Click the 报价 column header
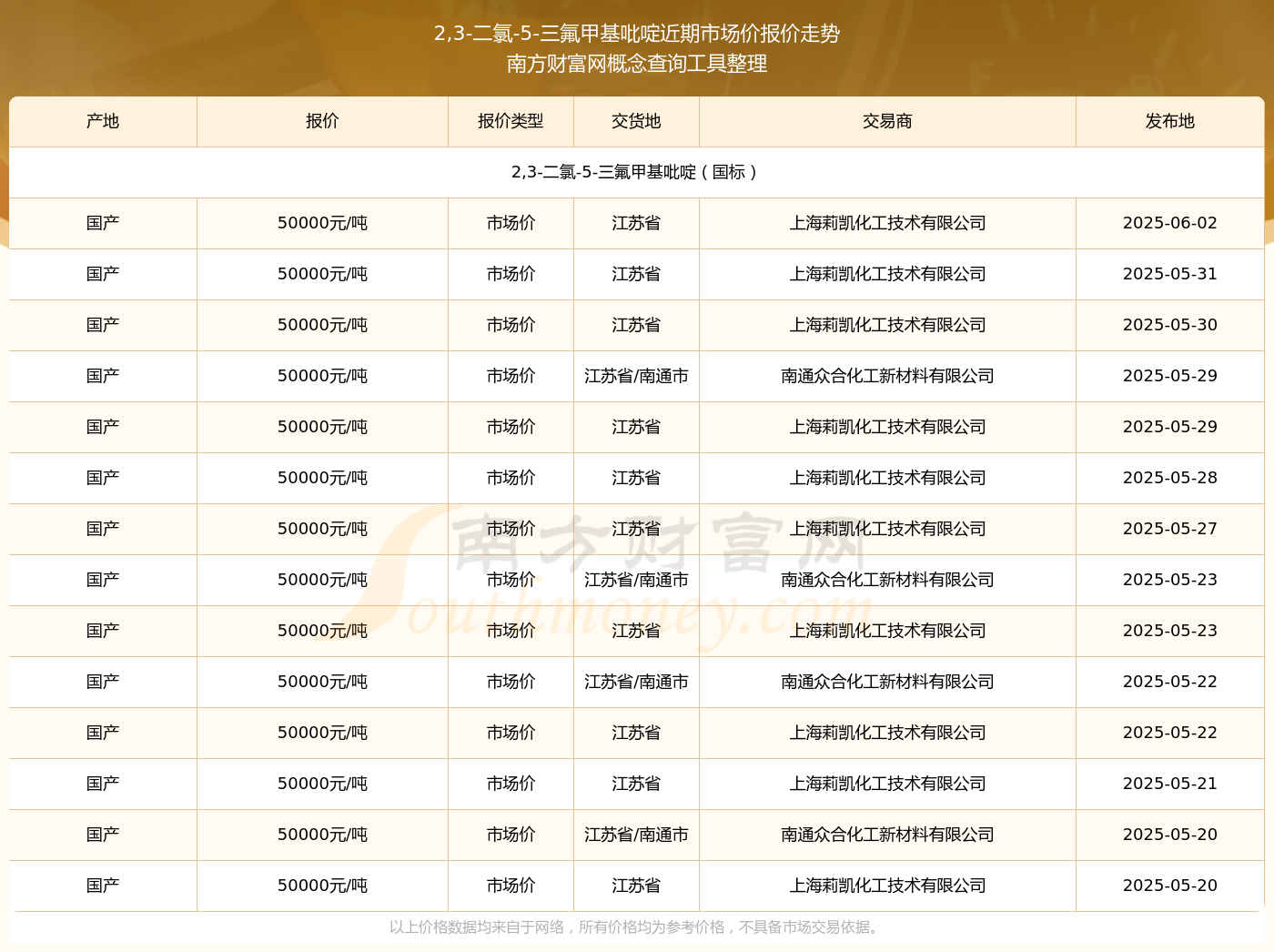 322,121
